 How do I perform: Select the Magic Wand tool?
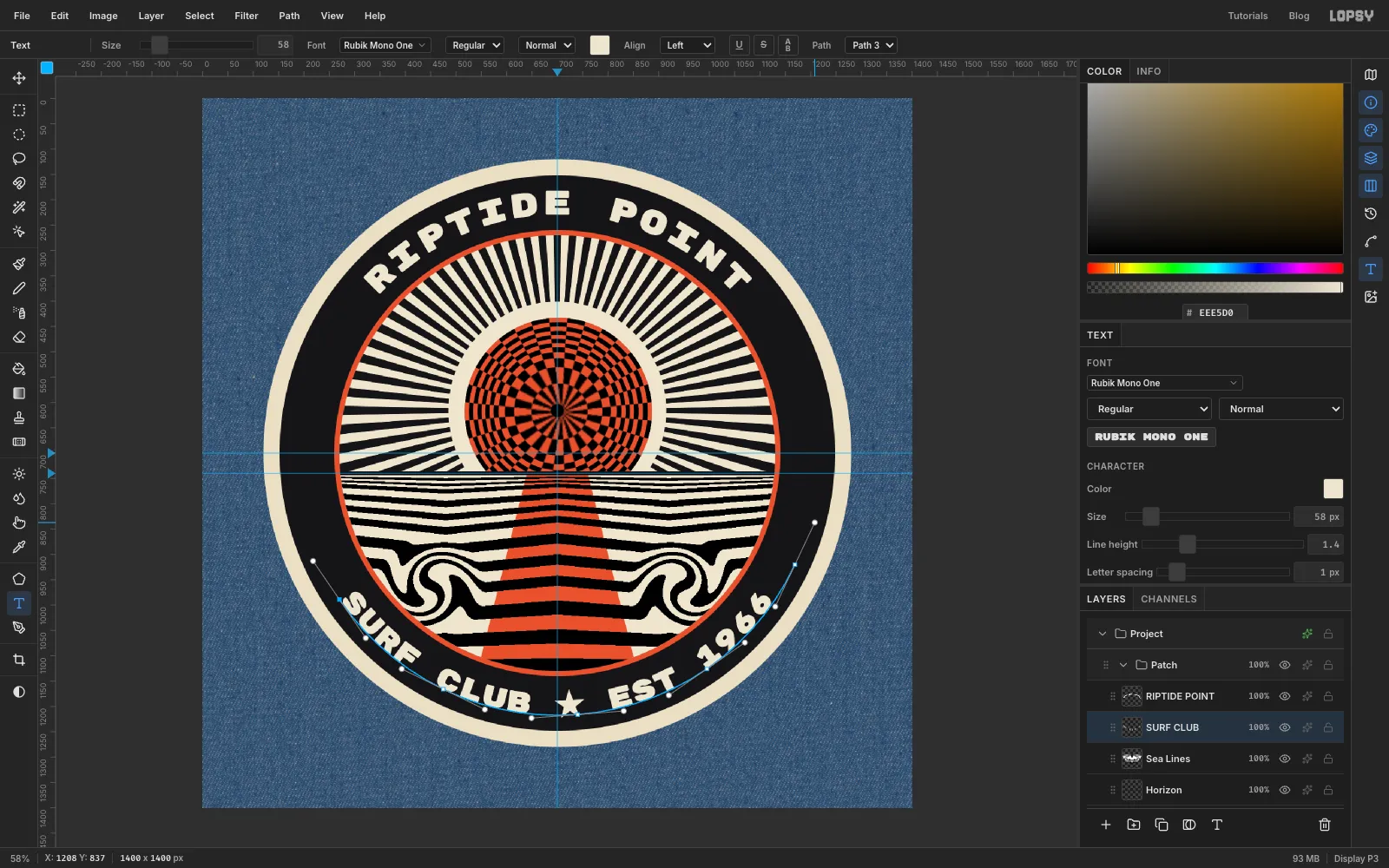click(18, 207)
